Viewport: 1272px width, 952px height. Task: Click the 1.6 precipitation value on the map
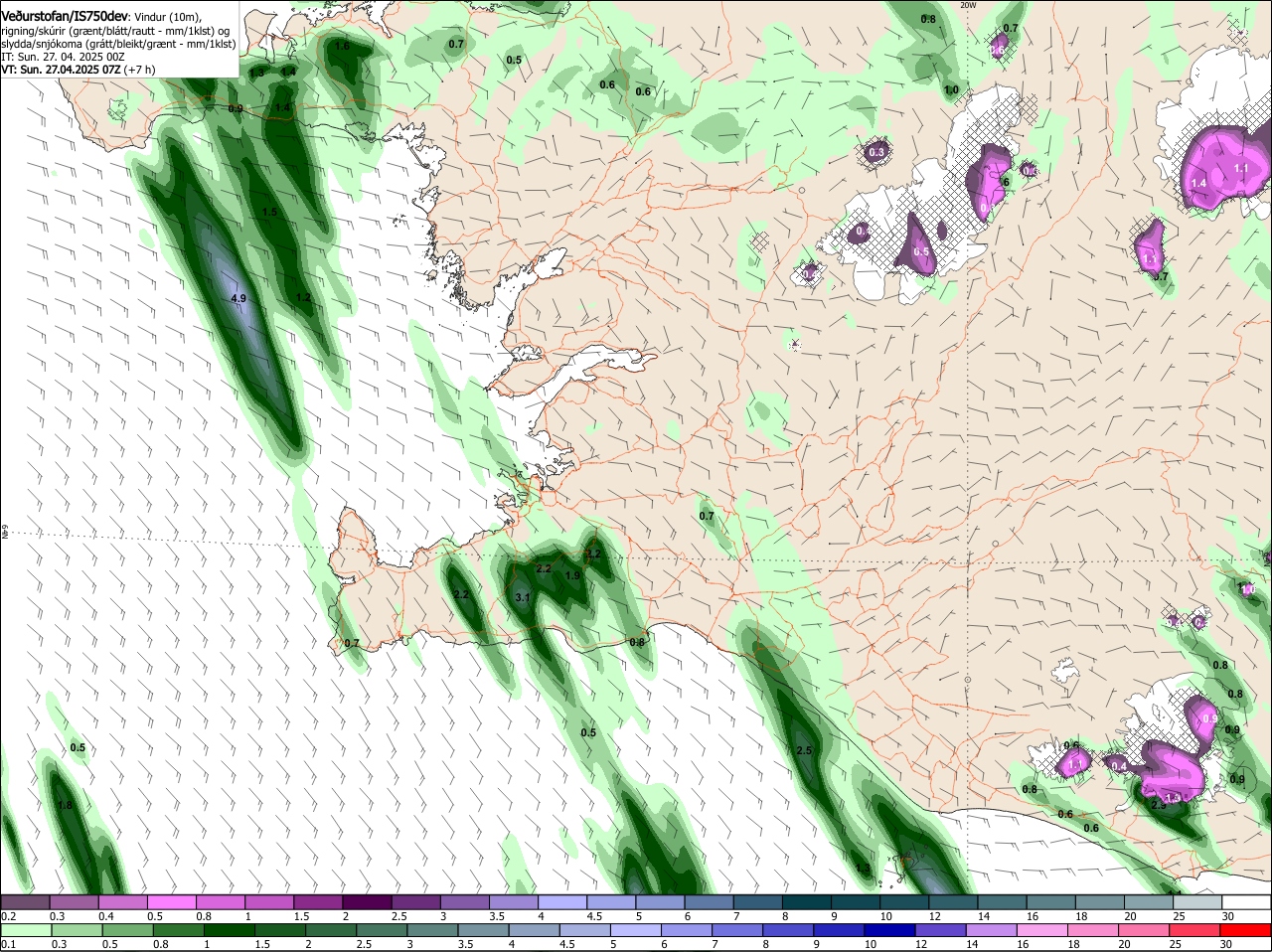pyautogui.click(x=342, y=46)
